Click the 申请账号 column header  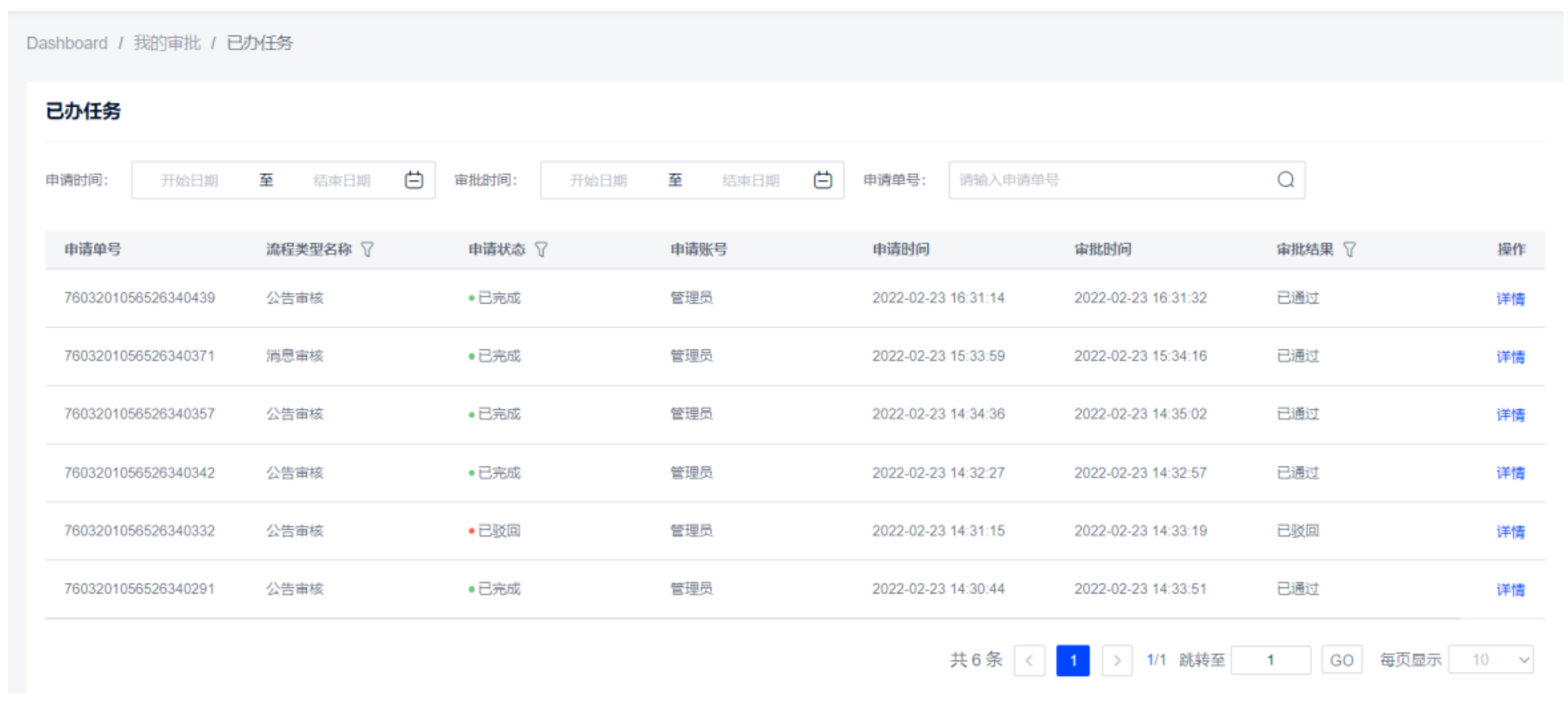698,249
